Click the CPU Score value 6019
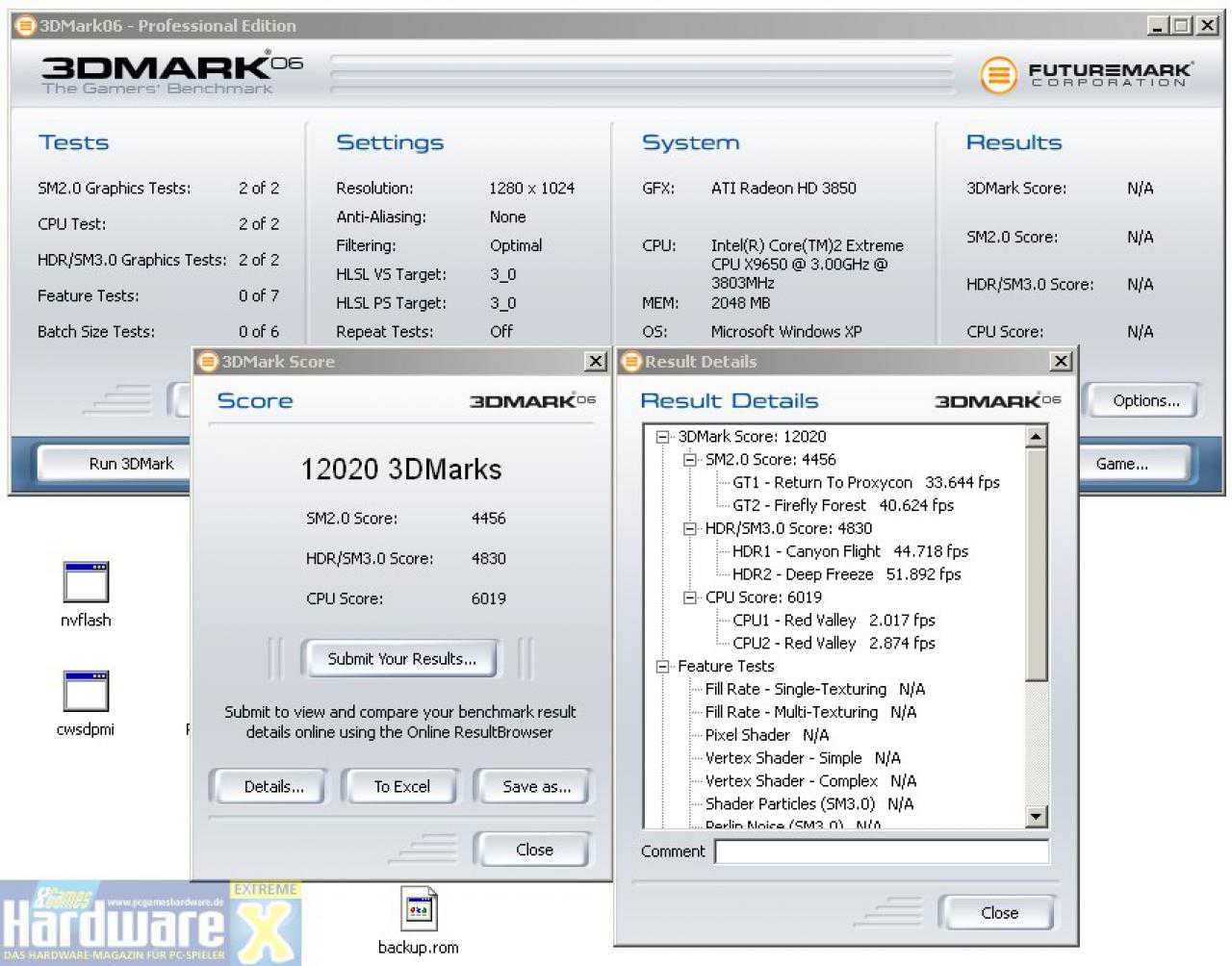This screenshot has height=966, width=1232. (488, 599)
